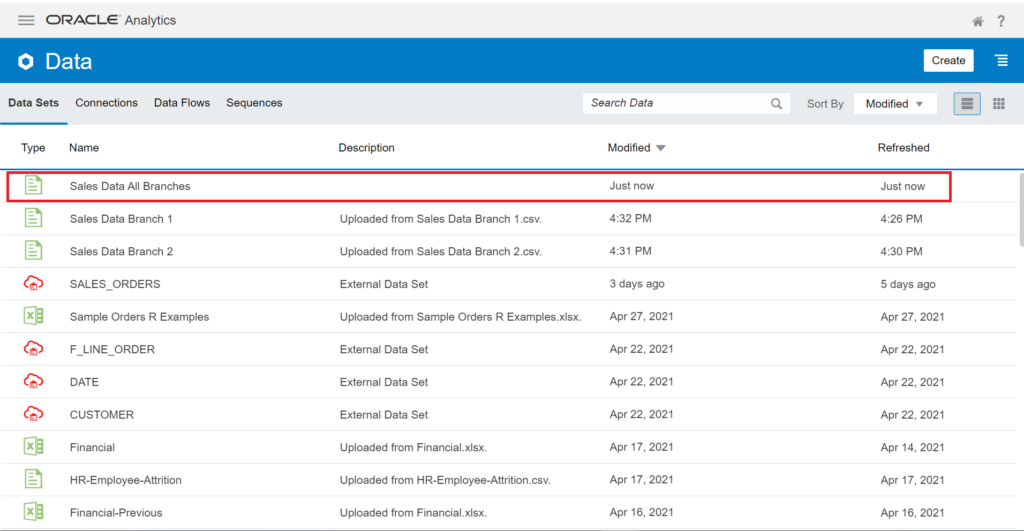Click '4:32 PM' modified time
The width and height of the screenshot is (1024, 531).
coord(630,218)
